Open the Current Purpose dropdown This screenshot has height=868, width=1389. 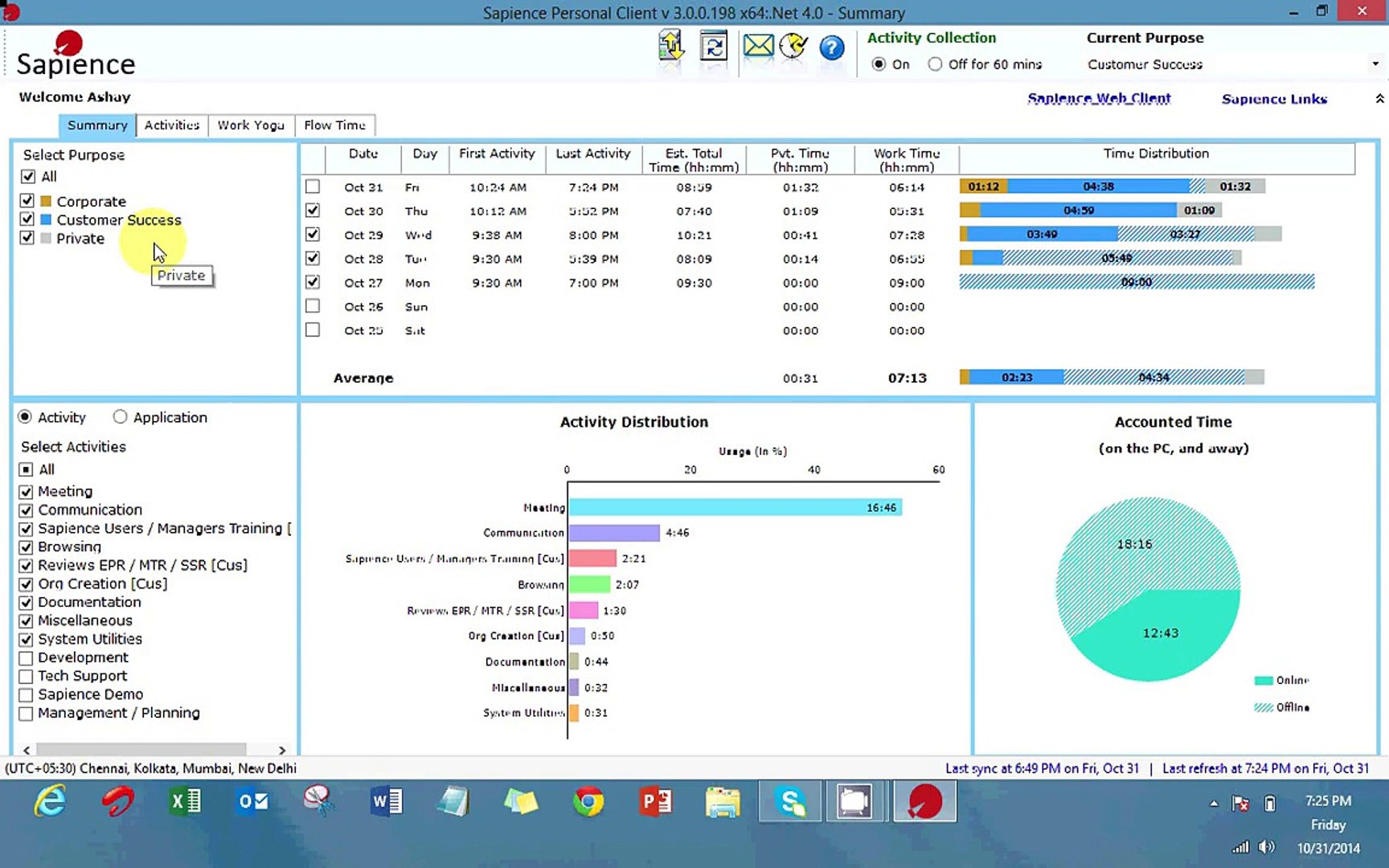[1375, 64]
